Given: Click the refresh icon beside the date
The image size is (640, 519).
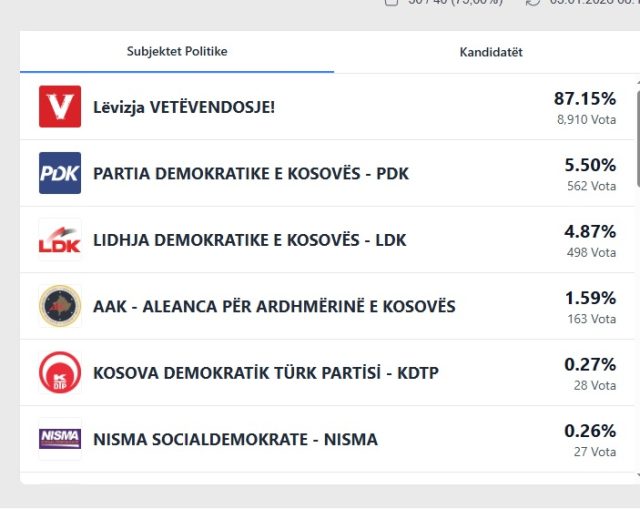Looking at the screenshot, I should 533,3.
